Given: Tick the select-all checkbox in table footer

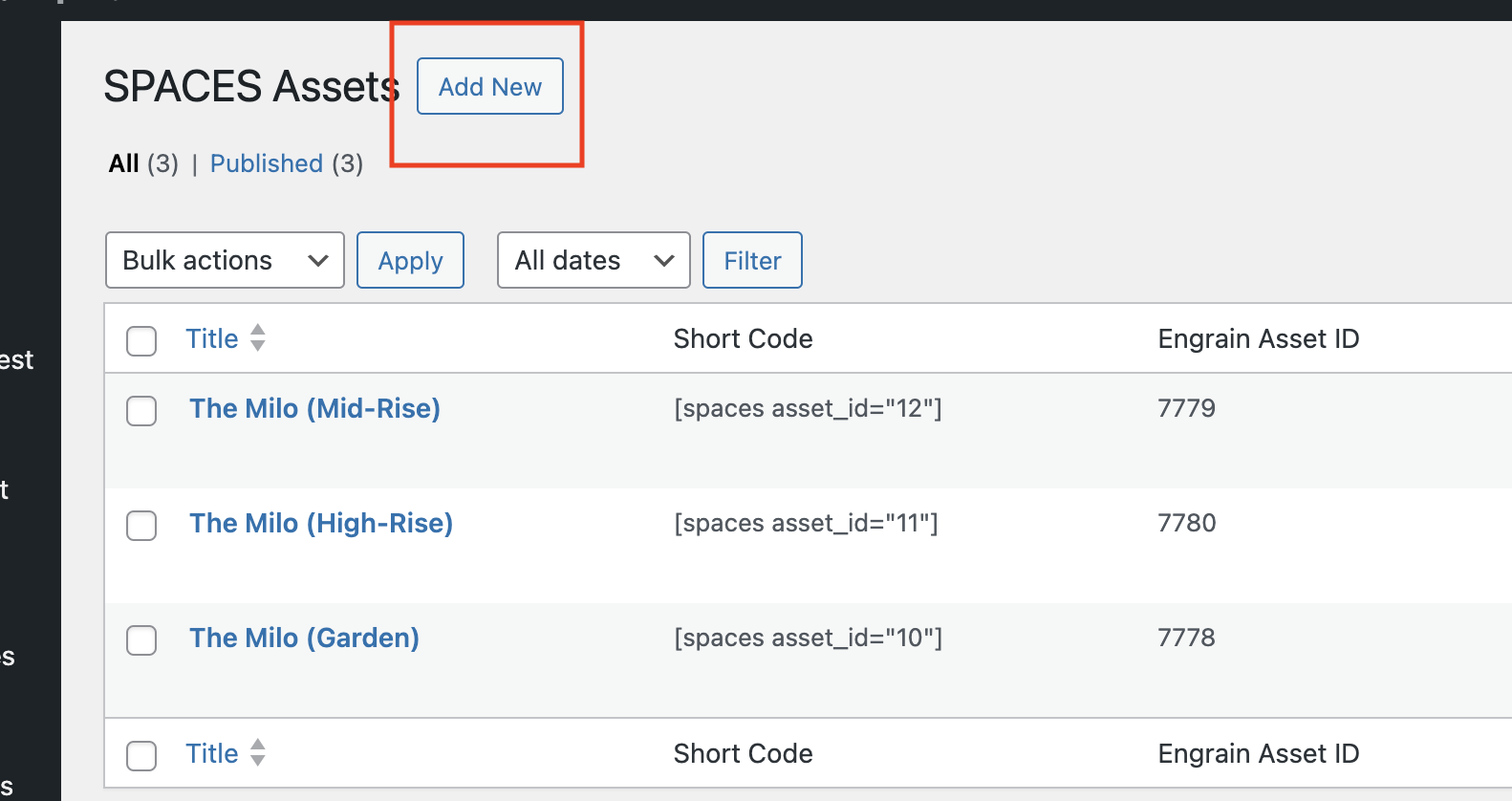Looking at the screenshot, I should point(141,755).
